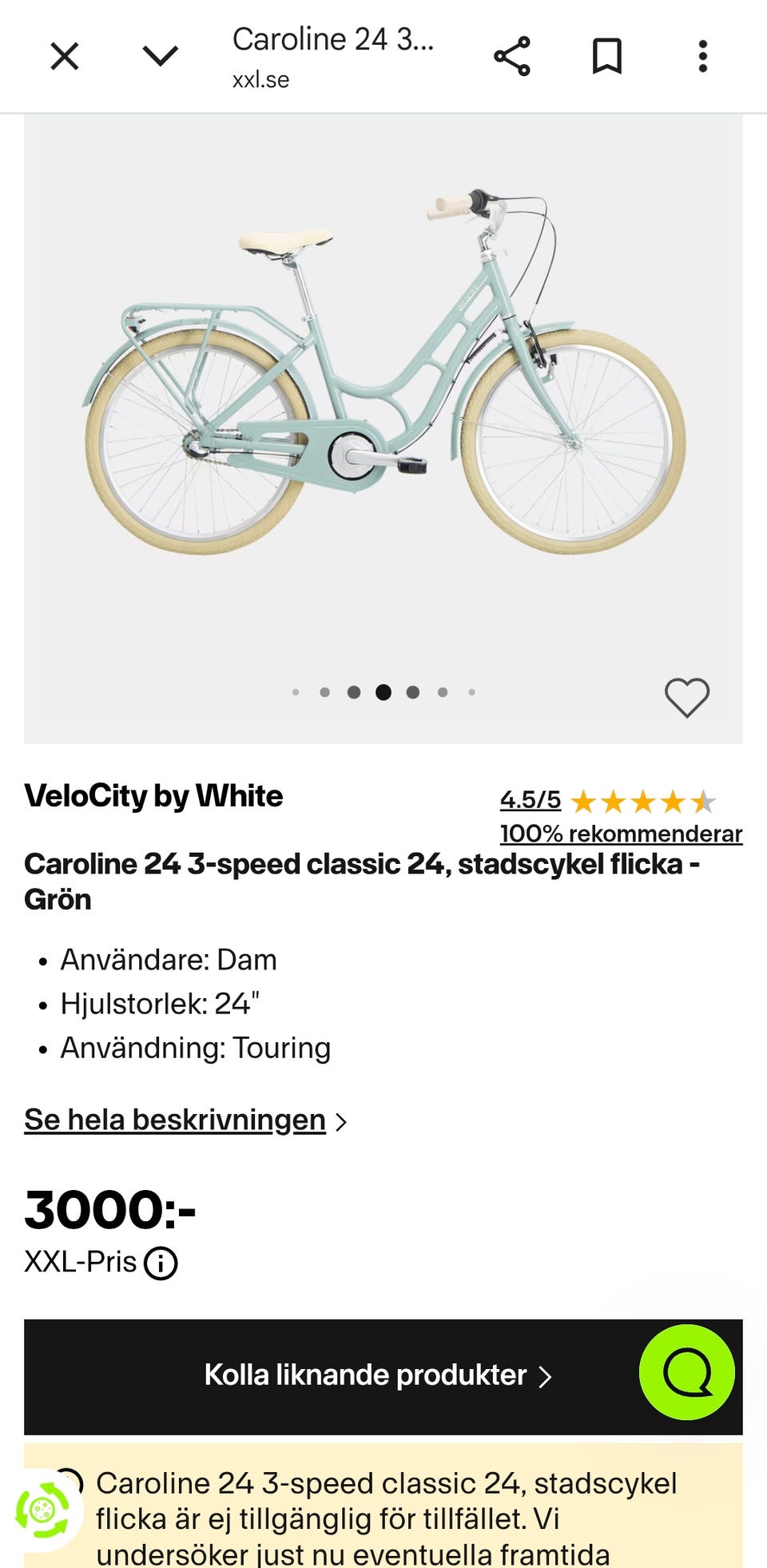Open the 4.5/5 rating link
The image size is (767, 1568).
tap(531, 800)
